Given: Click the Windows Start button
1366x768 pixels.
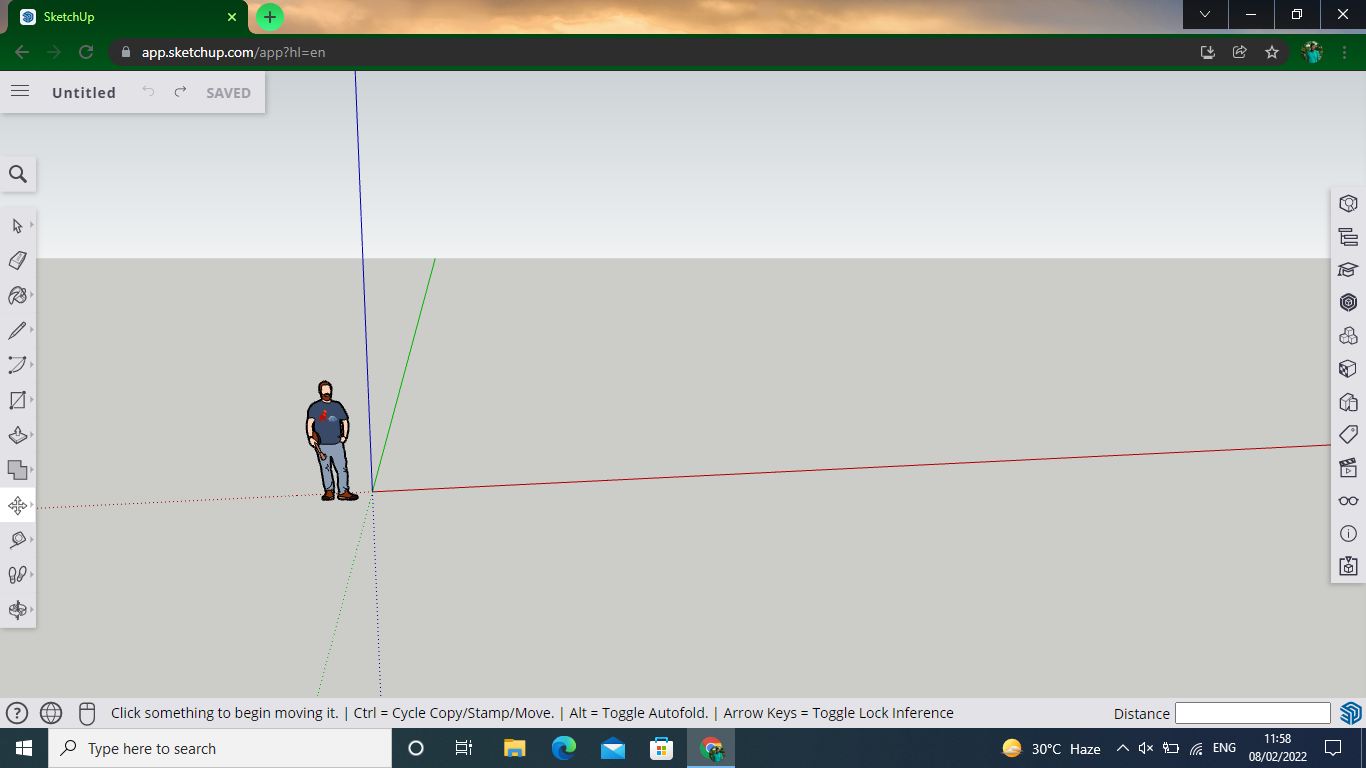Looking at the screenshot, I should tap(23, 748).
